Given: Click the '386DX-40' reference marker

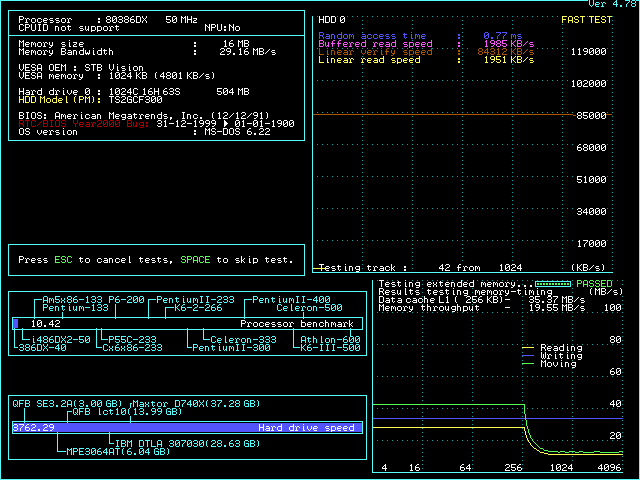Looking at the screenshot, I should click(x=42, y=348).
